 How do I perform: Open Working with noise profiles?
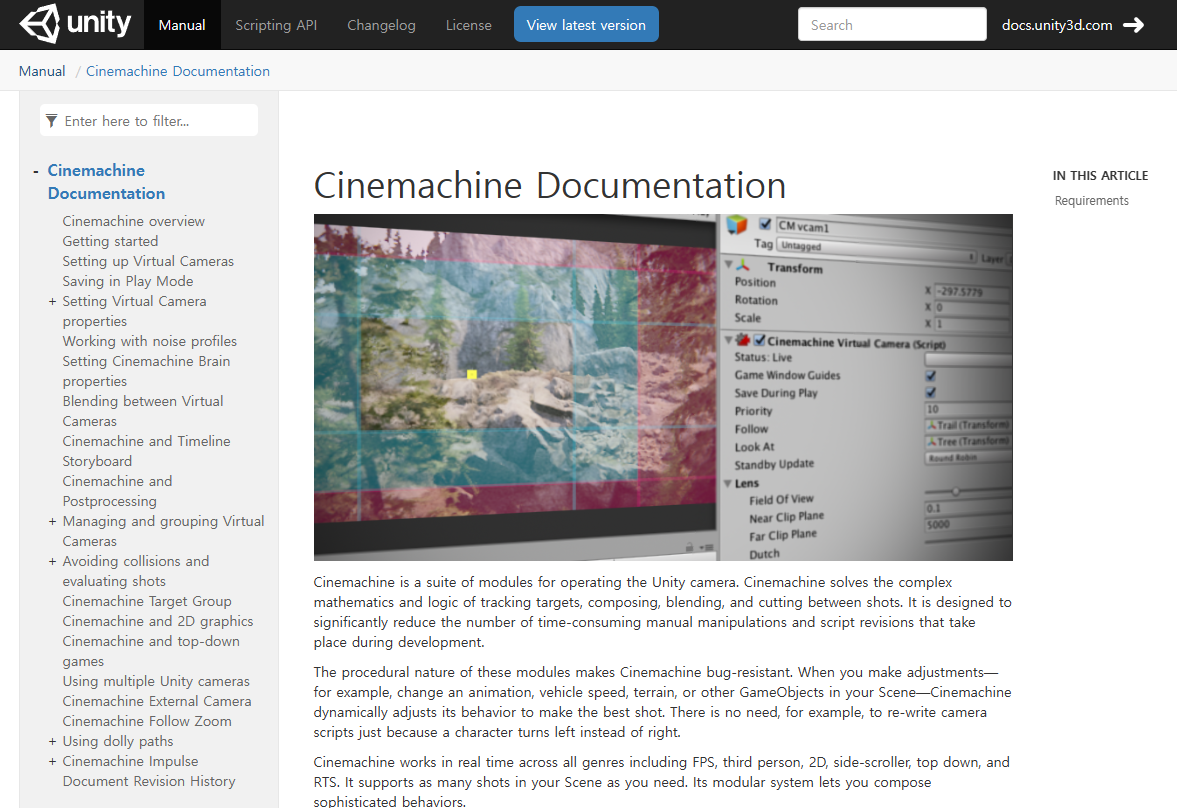pos(149,341)
